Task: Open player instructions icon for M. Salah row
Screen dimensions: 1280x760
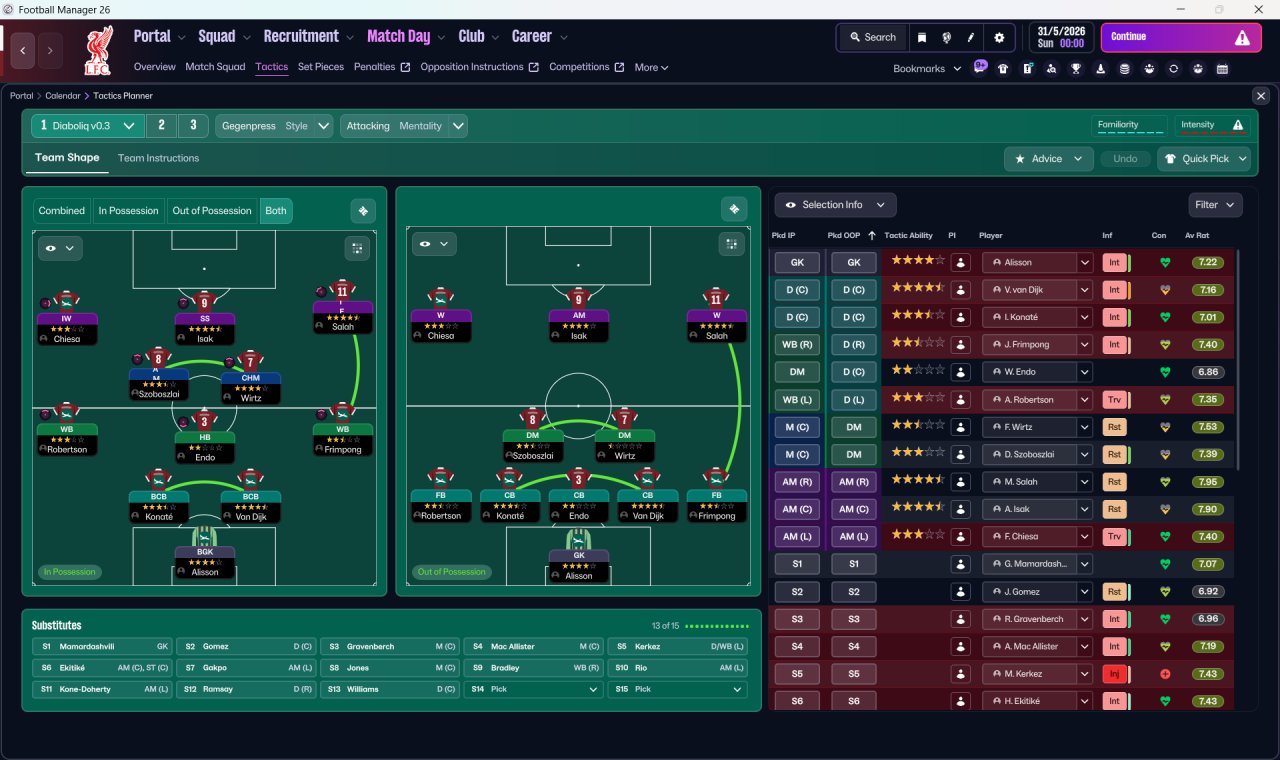Action: (x=961, y=482)
